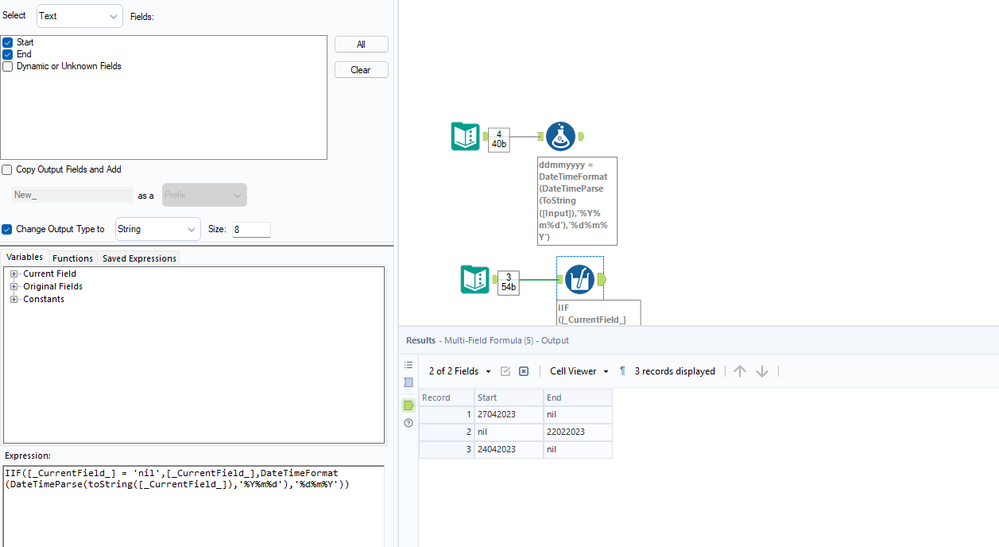The image size is (999, 547).
Task: Select the Formula tool flask icon
Action: click(x=561, y=136)
